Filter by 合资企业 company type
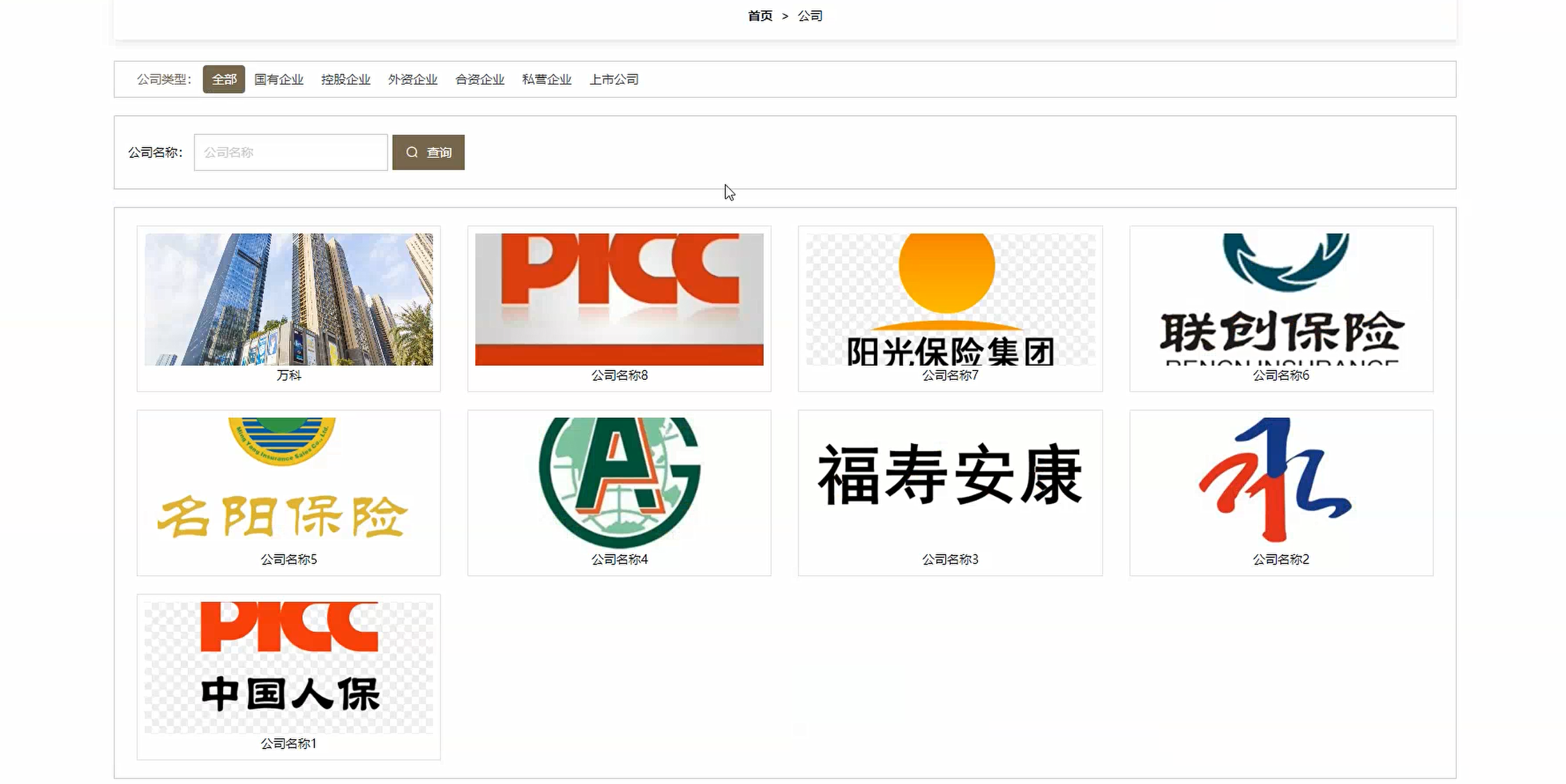The height and width of the screenshot is (784, 1566). click(480, 79)
